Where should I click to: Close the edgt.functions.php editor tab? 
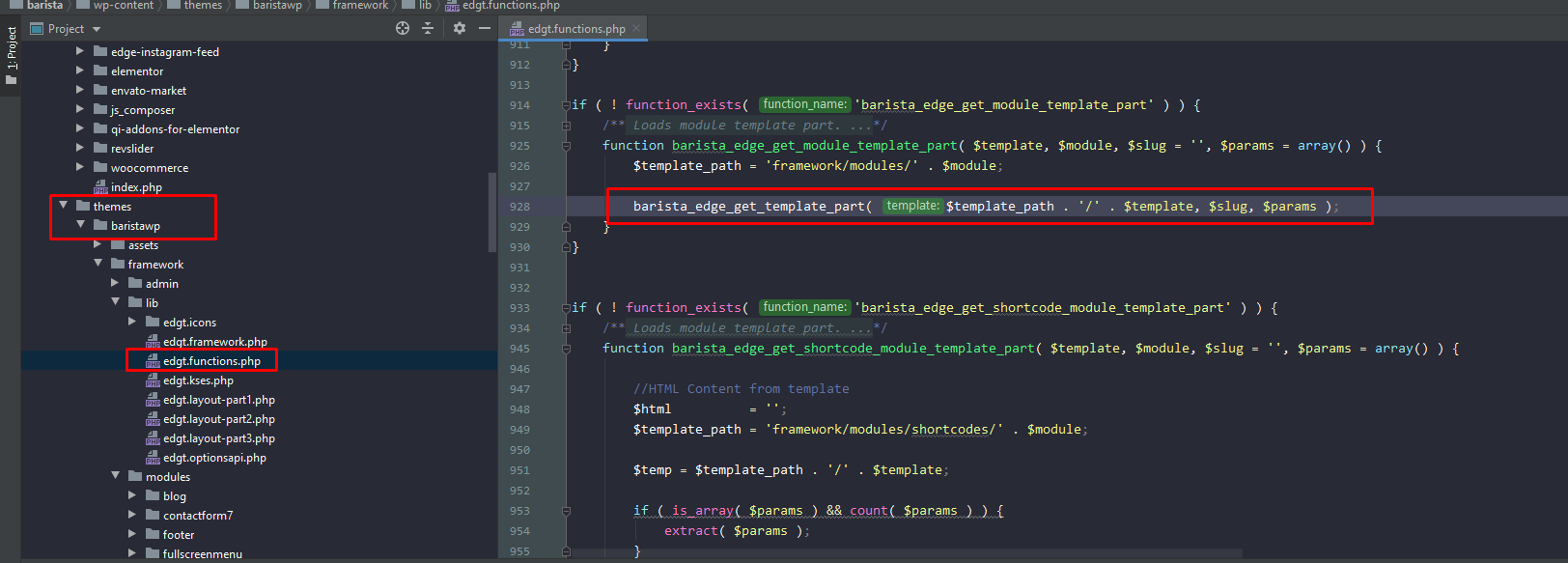(x=636, y=29)
